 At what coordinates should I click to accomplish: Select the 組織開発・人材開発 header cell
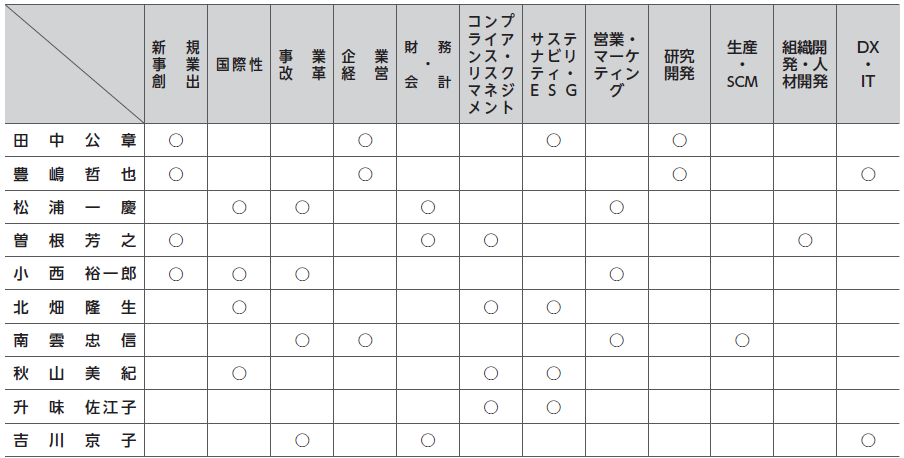point(805,64)
